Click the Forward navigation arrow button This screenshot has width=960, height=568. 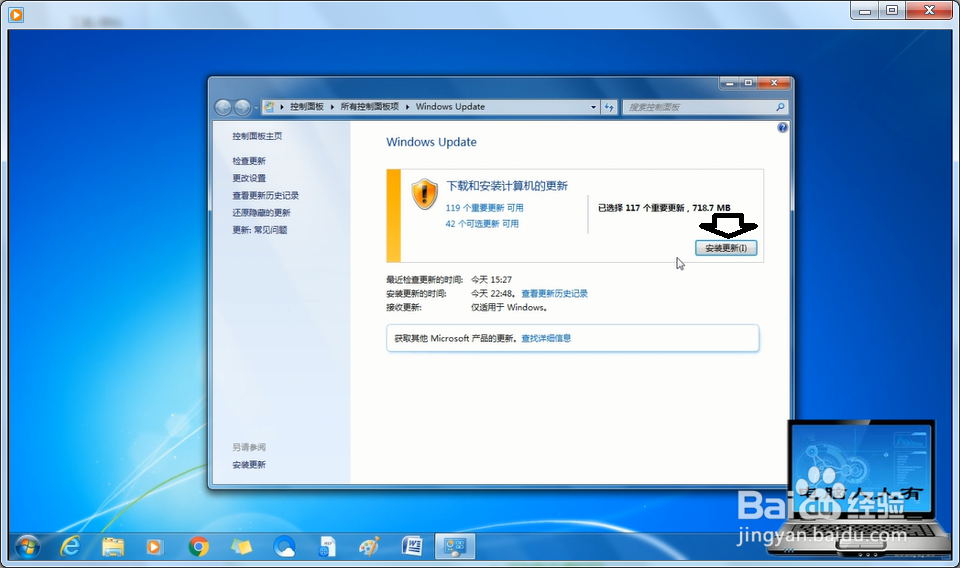pos(242,107)
